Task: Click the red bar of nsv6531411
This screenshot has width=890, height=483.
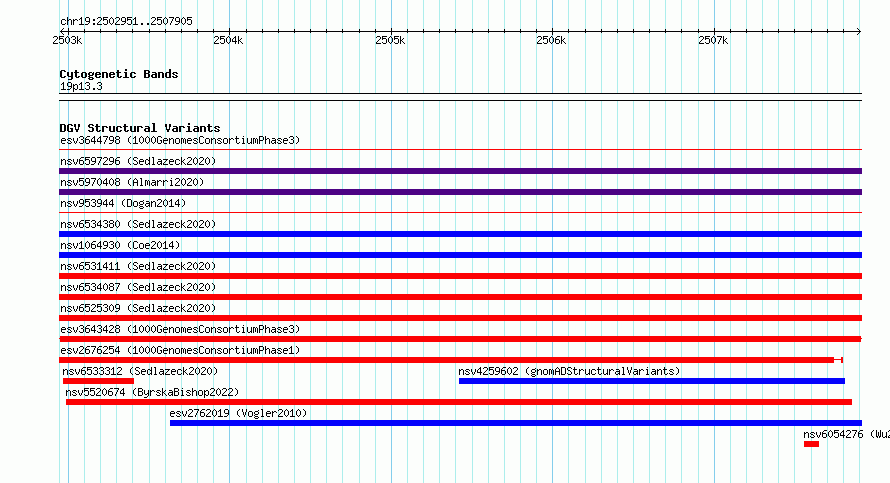Action: (x=460, y=276)
